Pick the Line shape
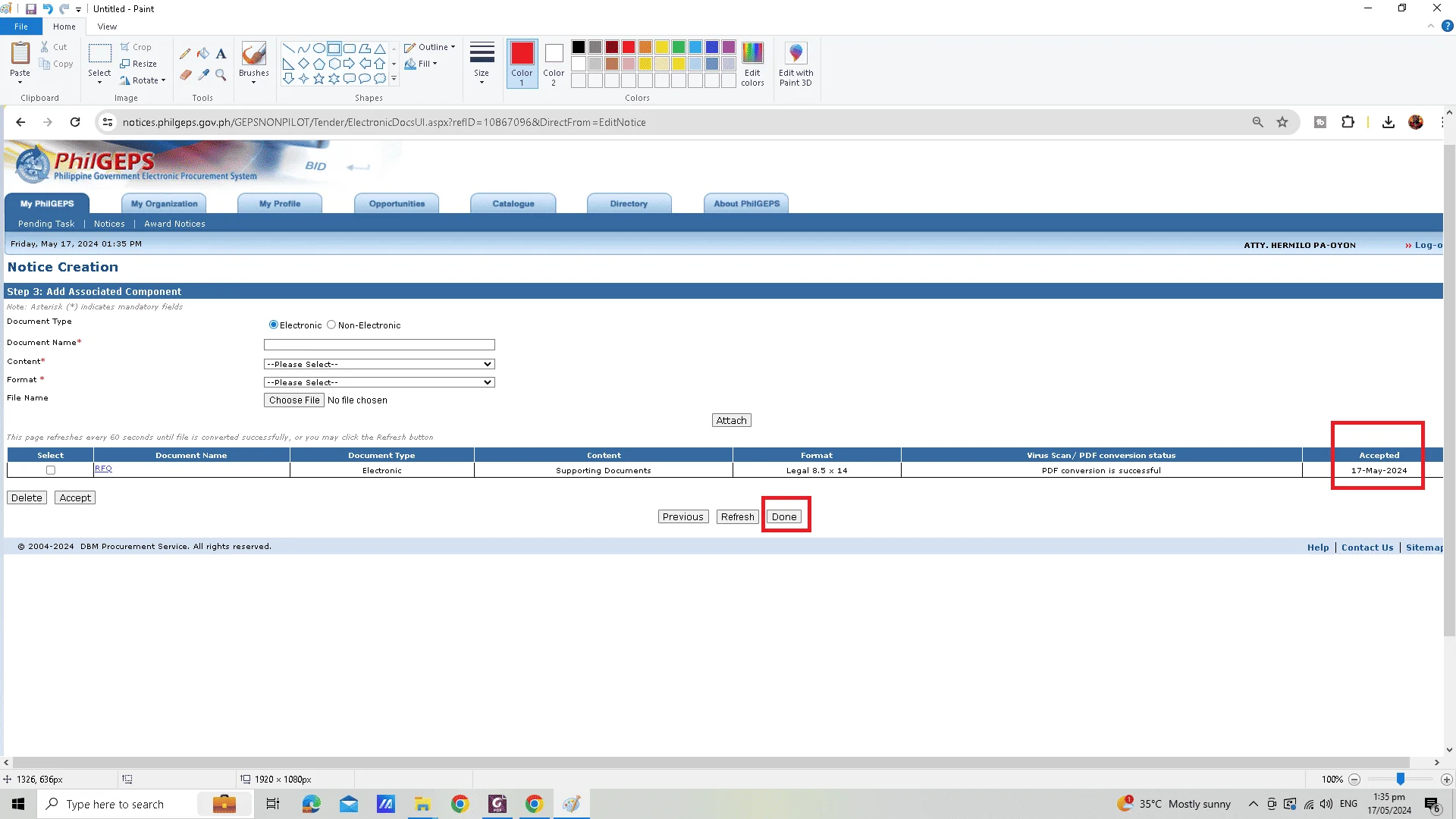The width and height of the screenshot is (1456, 819). pos(289,48)
